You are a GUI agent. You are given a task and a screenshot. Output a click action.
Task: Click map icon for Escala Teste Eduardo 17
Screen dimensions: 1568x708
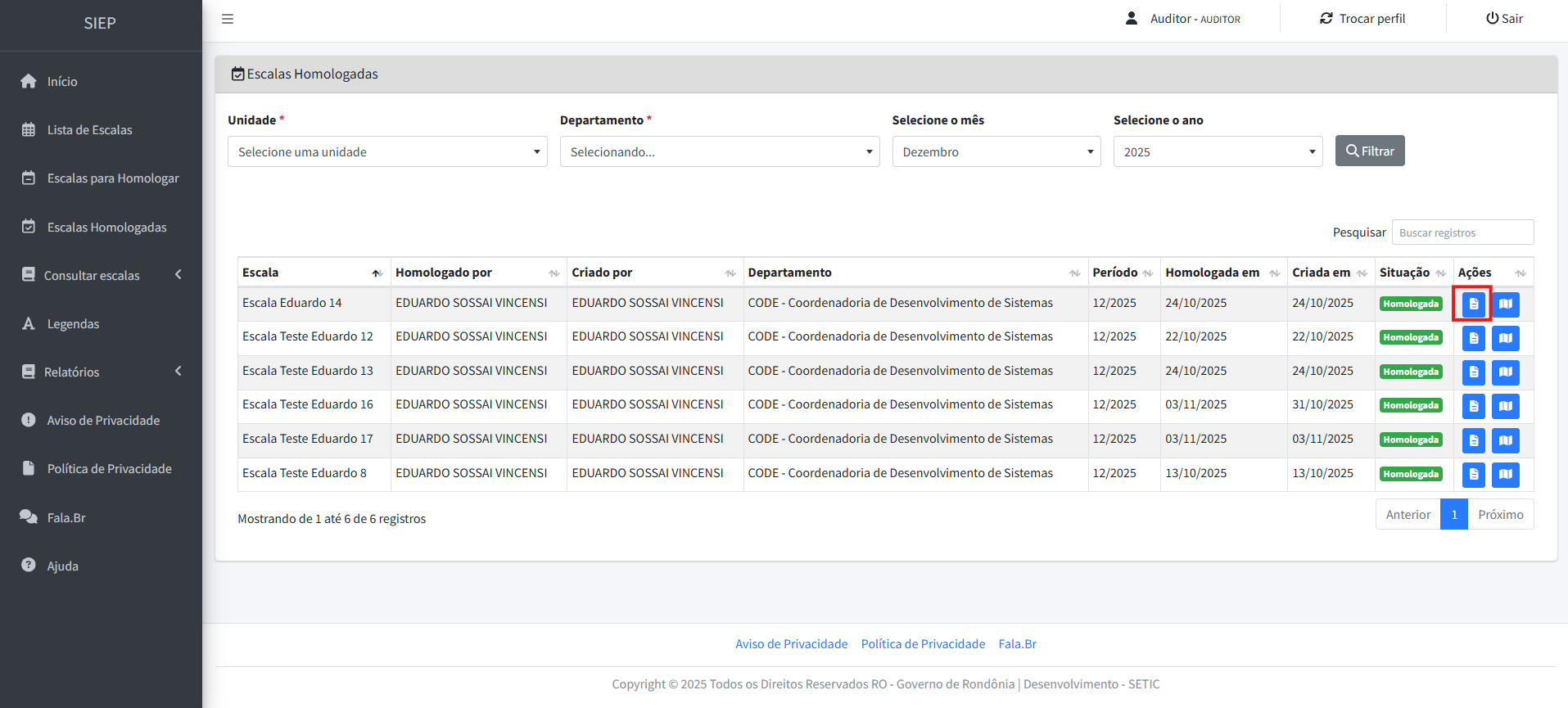click(x=1505, y=440)
